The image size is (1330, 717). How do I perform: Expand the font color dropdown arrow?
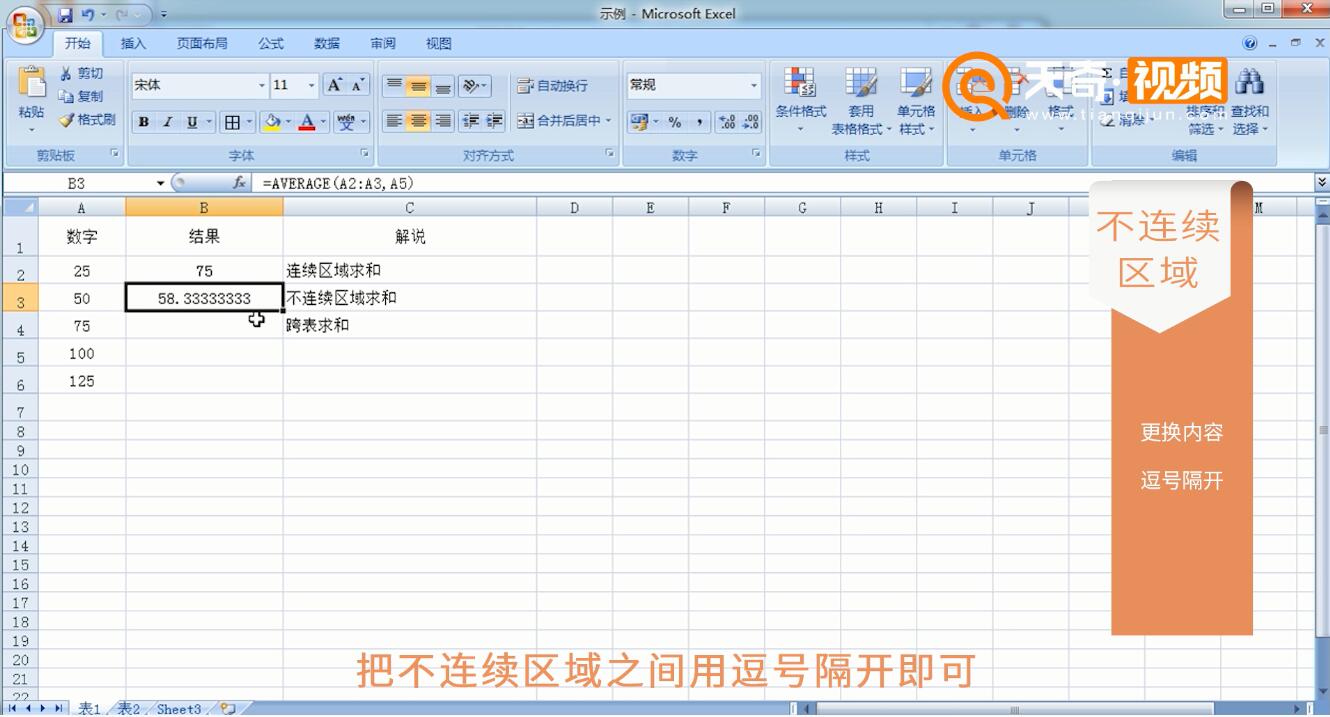point(323,122)
